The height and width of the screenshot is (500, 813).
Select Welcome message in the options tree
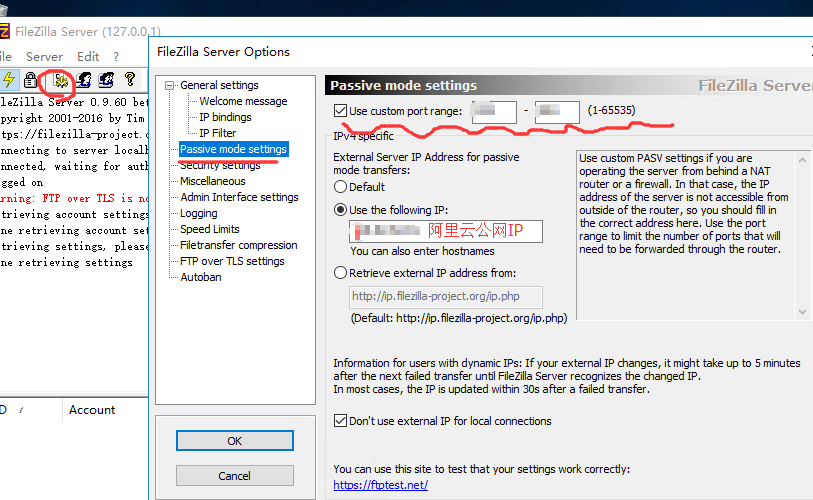[243, 101]
